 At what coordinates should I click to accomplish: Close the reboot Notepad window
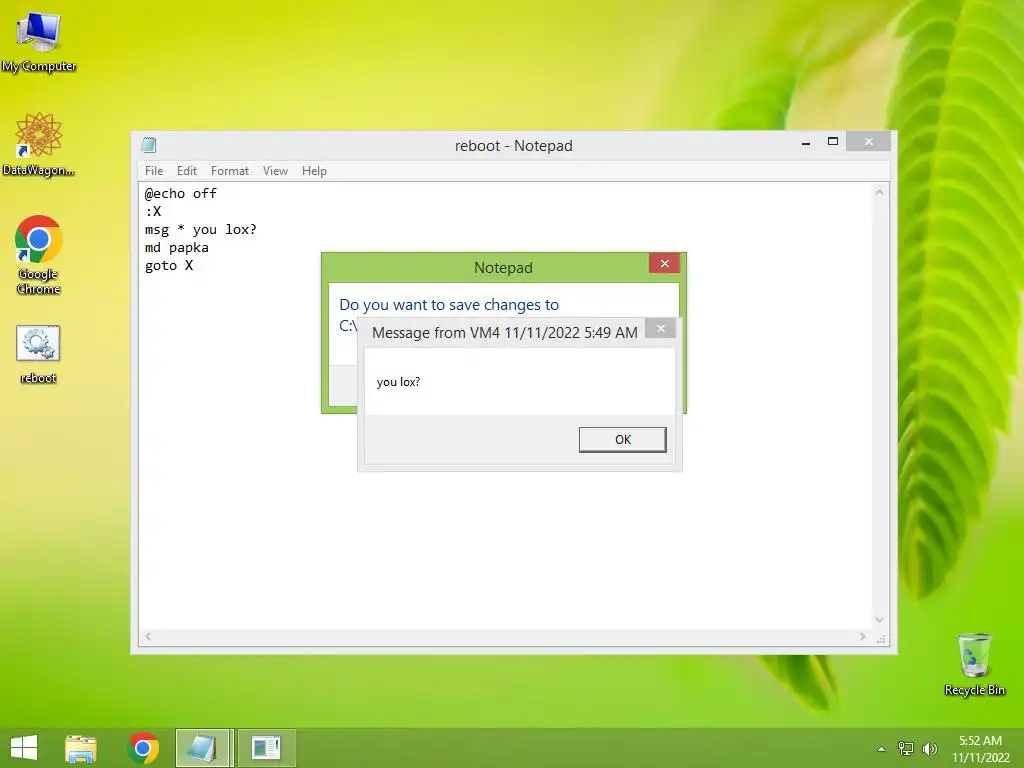point(869,141)
